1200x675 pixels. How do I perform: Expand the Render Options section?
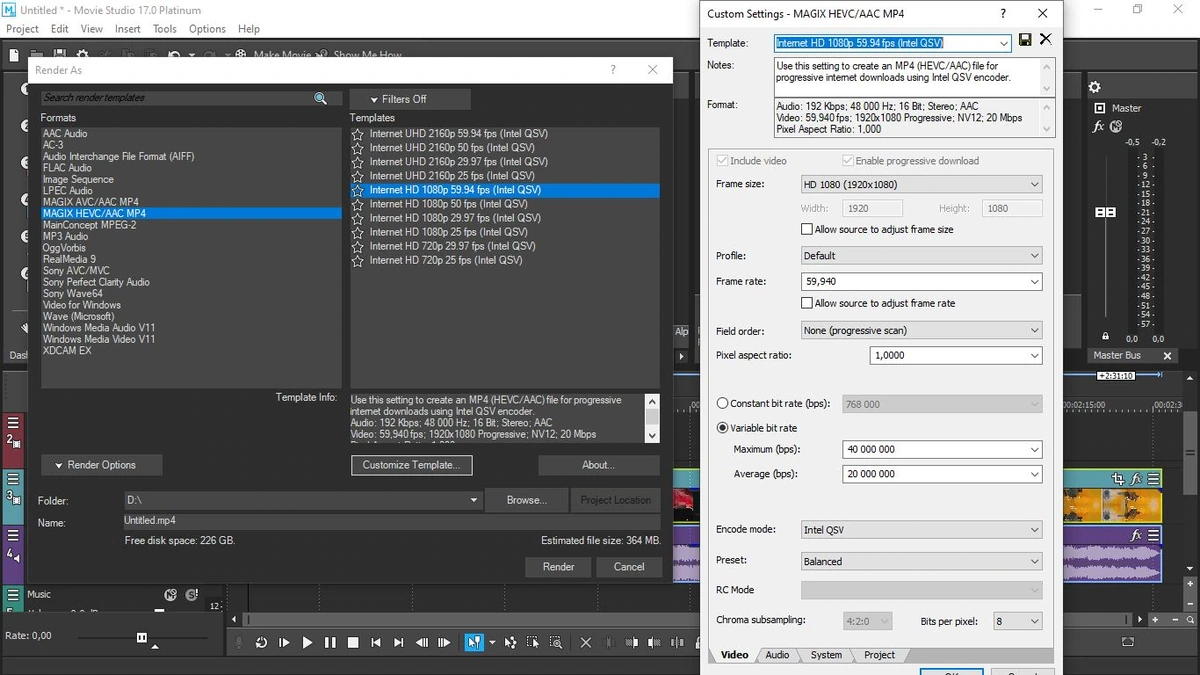[102, 465]
